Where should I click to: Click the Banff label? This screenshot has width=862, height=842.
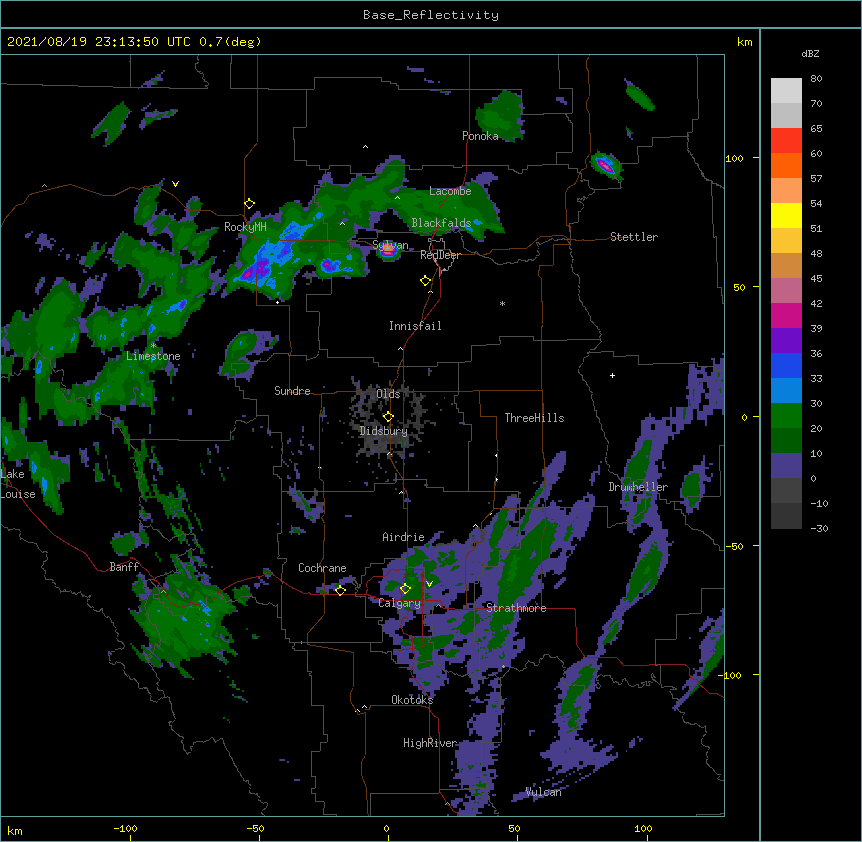point(124,567)
